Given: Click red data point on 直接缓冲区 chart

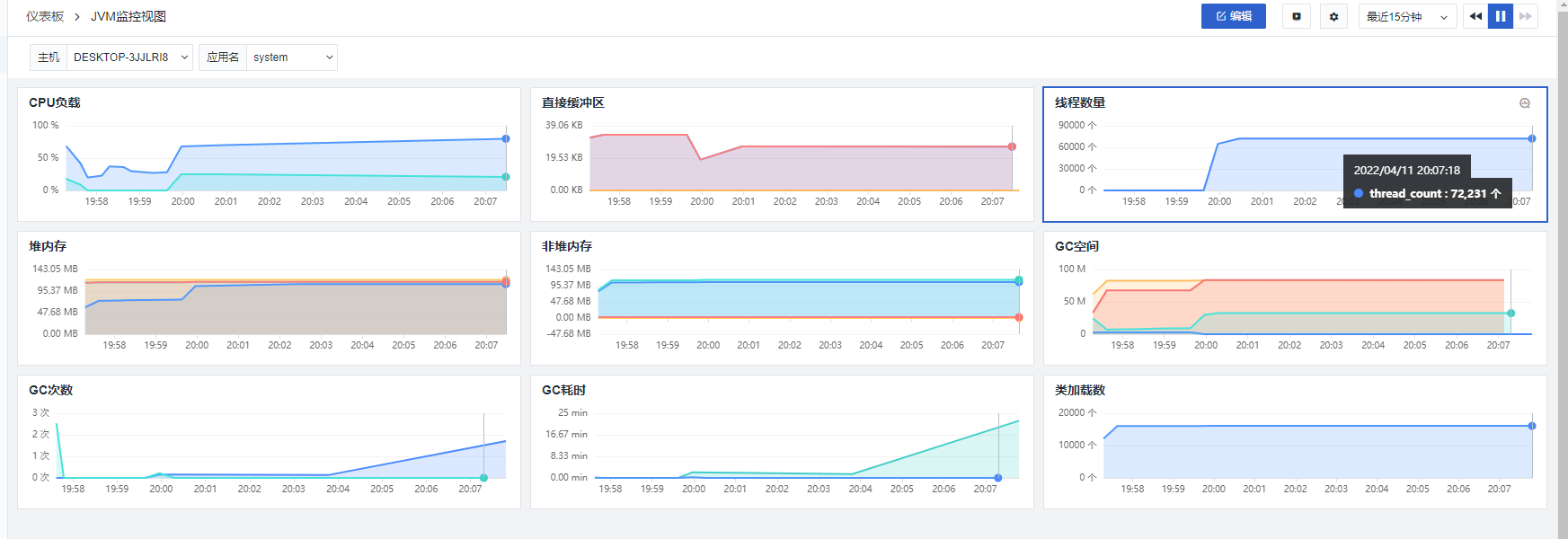Looking at the screenshot, I should (x=1012, y=146).
